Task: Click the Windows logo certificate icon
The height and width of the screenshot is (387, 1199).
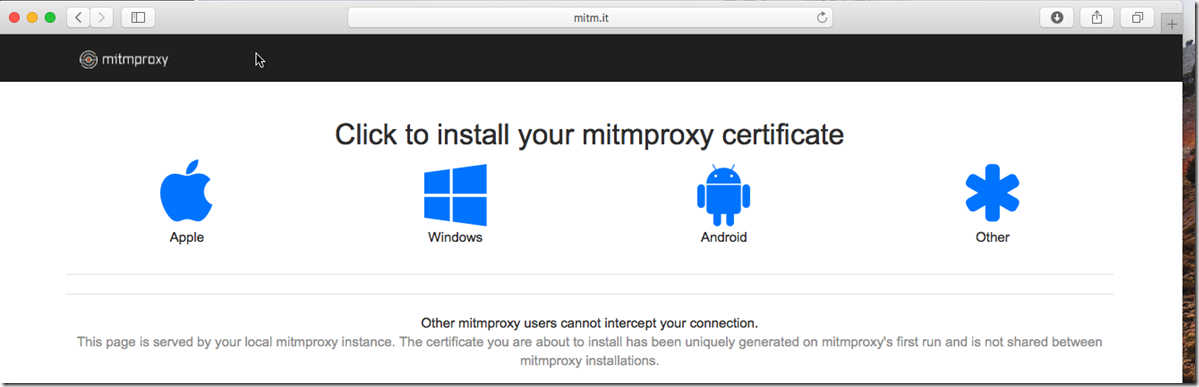Action: pyautogui.click(x=455, y=194)
